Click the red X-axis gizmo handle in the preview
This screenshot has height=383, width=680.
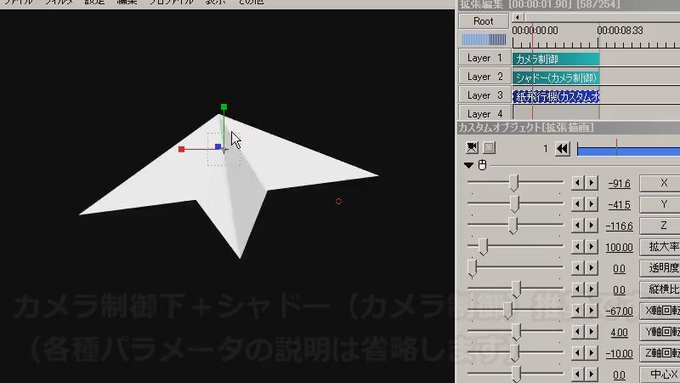182,149
